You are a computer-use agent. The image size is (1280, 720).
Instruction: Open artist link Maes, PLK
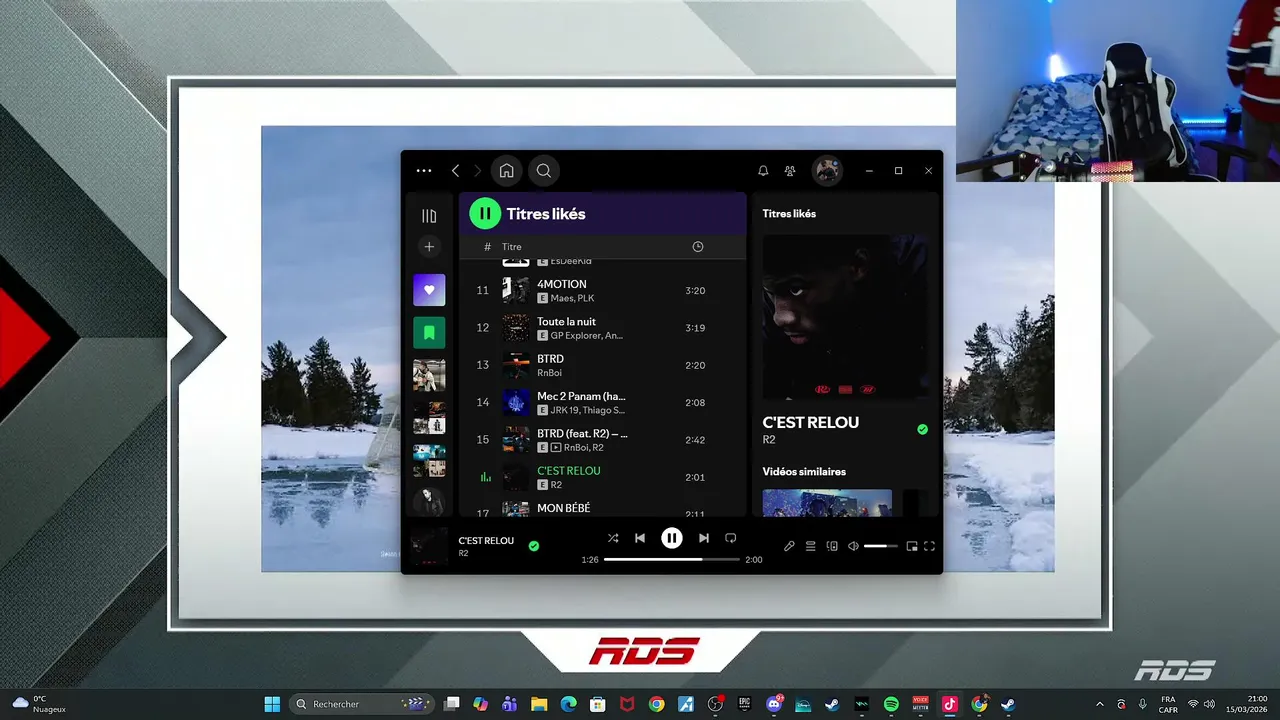point(572,298)
